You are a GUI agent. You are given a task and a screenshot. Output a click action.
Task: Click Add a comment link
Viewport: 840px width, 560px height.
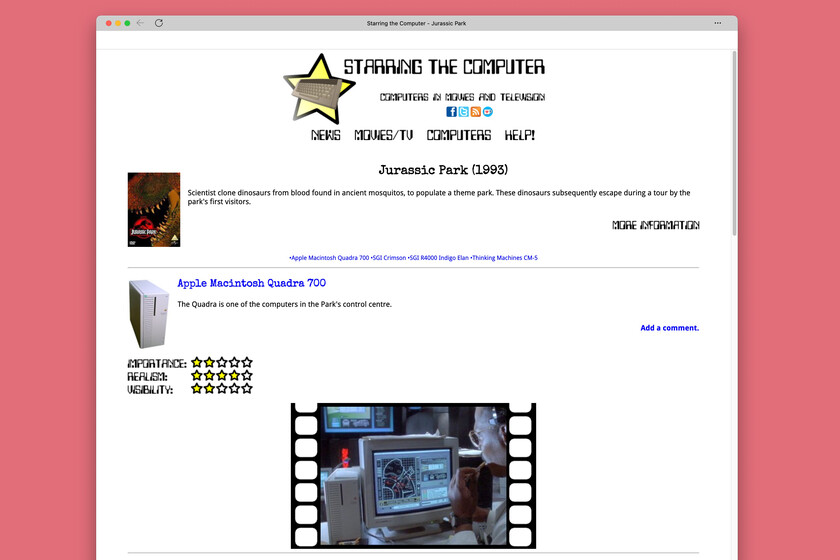click(x=670, y=328)
